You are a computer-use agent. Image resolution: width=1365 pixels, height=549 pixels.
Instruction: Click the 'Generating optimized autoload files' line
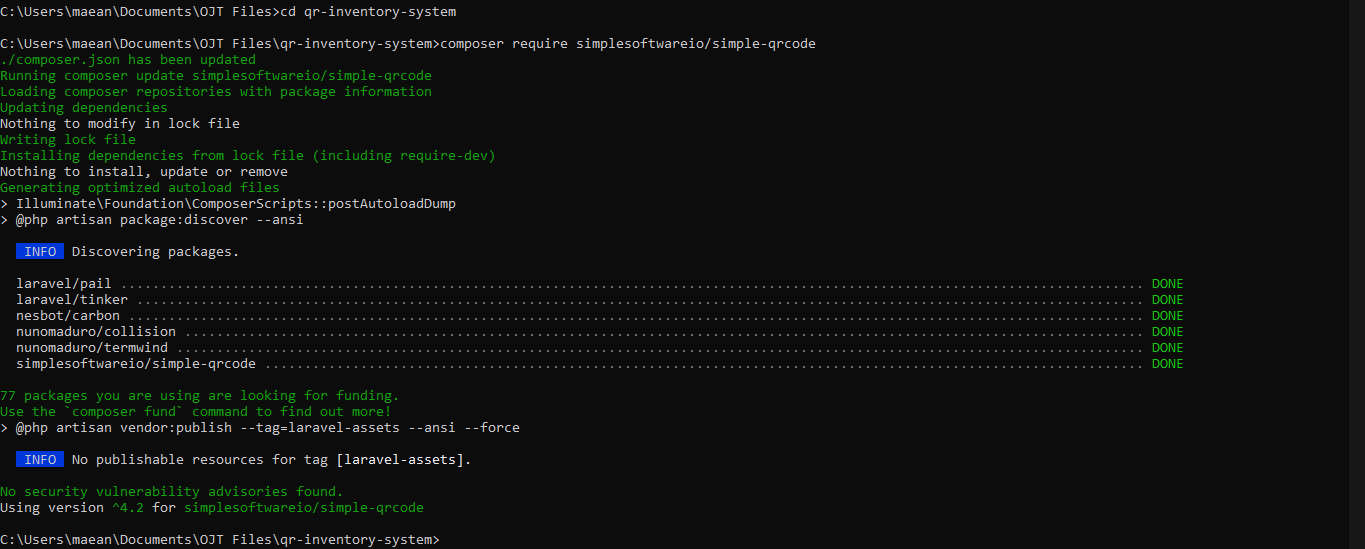(140, 187)
